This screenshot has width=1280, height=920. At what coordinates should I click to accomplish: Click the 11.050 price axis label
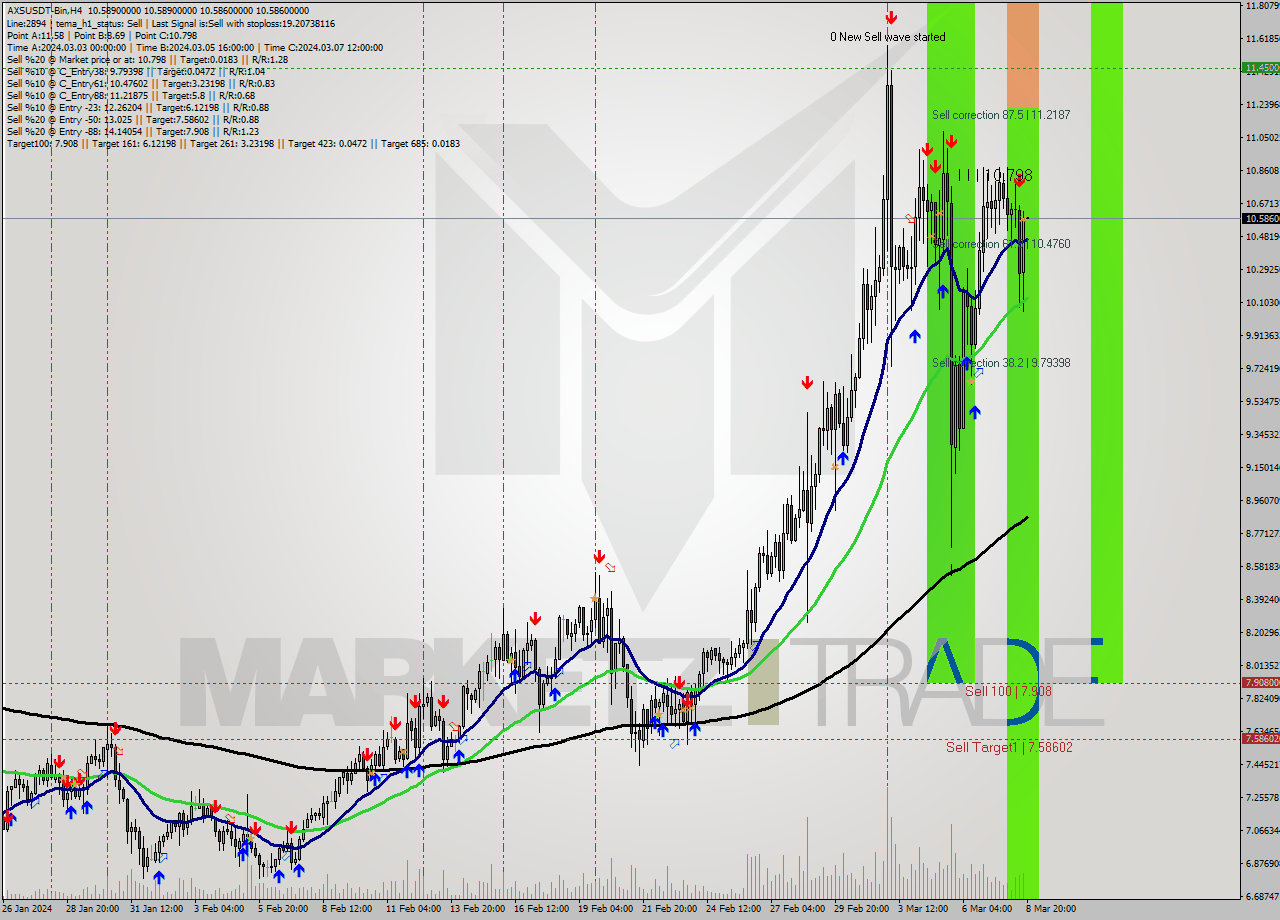click(1262, 137)
